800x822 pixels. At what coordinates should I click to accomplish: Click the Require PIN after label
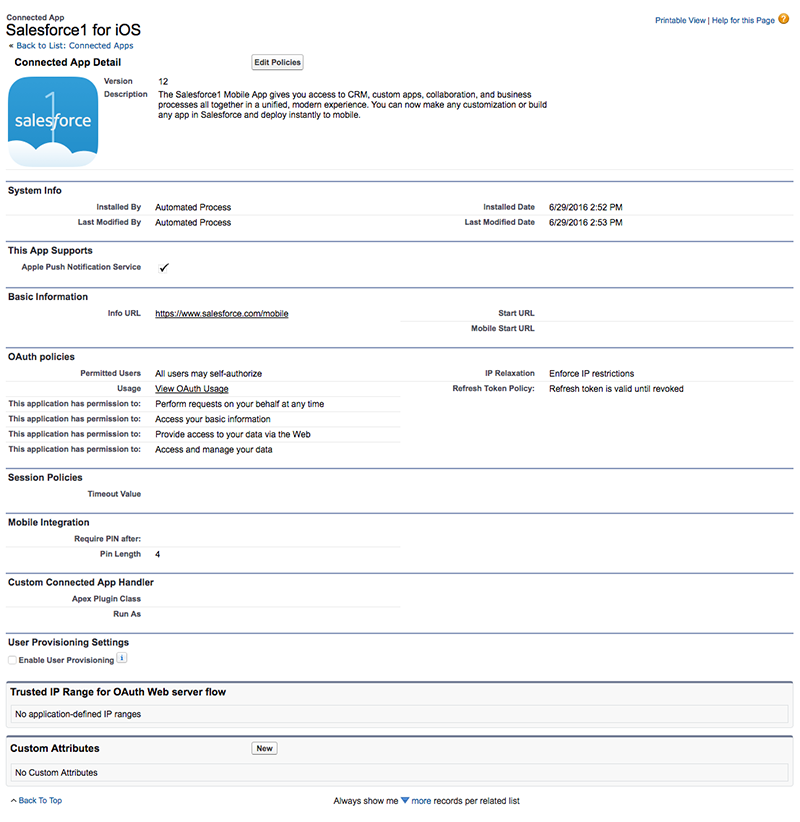coord(107,539)
